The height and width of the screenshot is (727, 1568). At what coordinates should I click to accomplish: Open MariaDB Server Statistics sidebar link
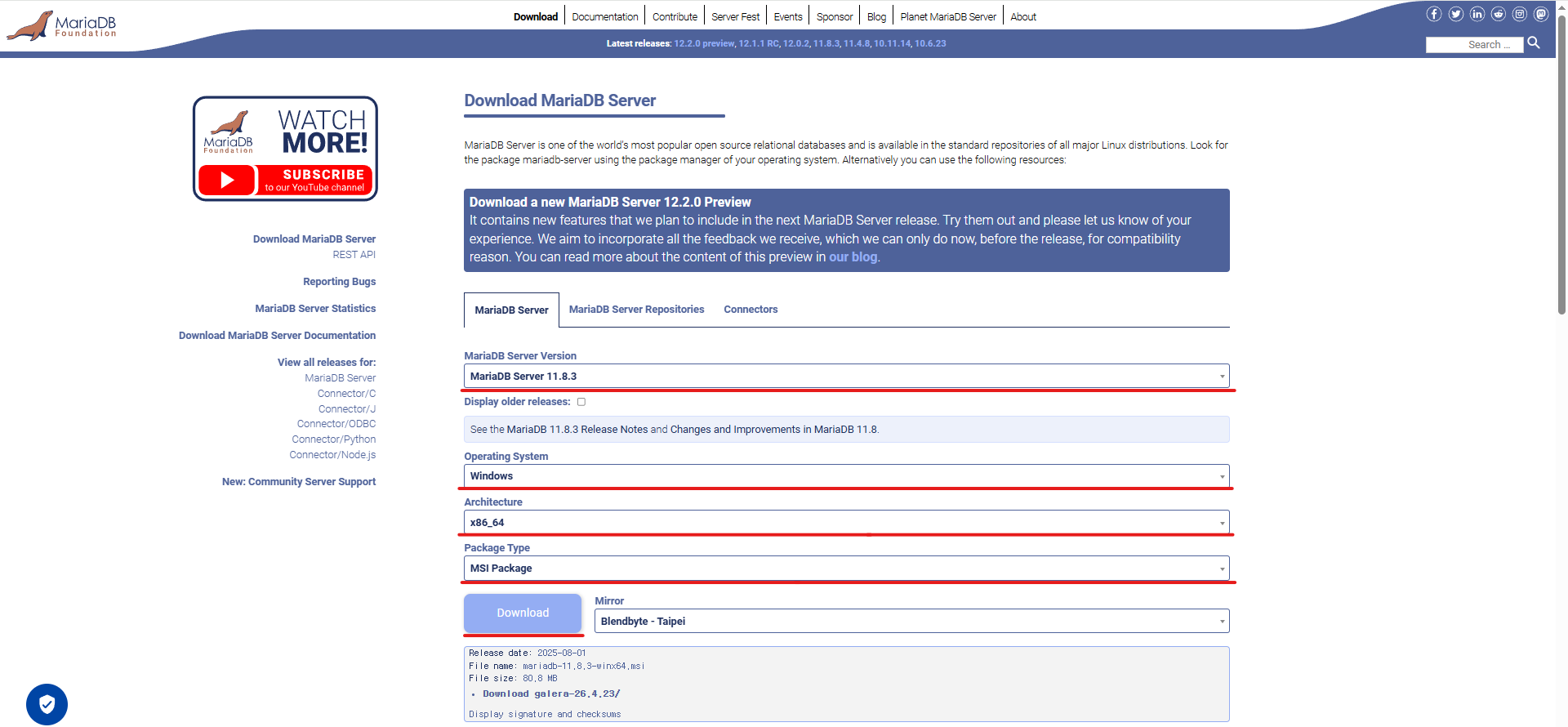315,309
